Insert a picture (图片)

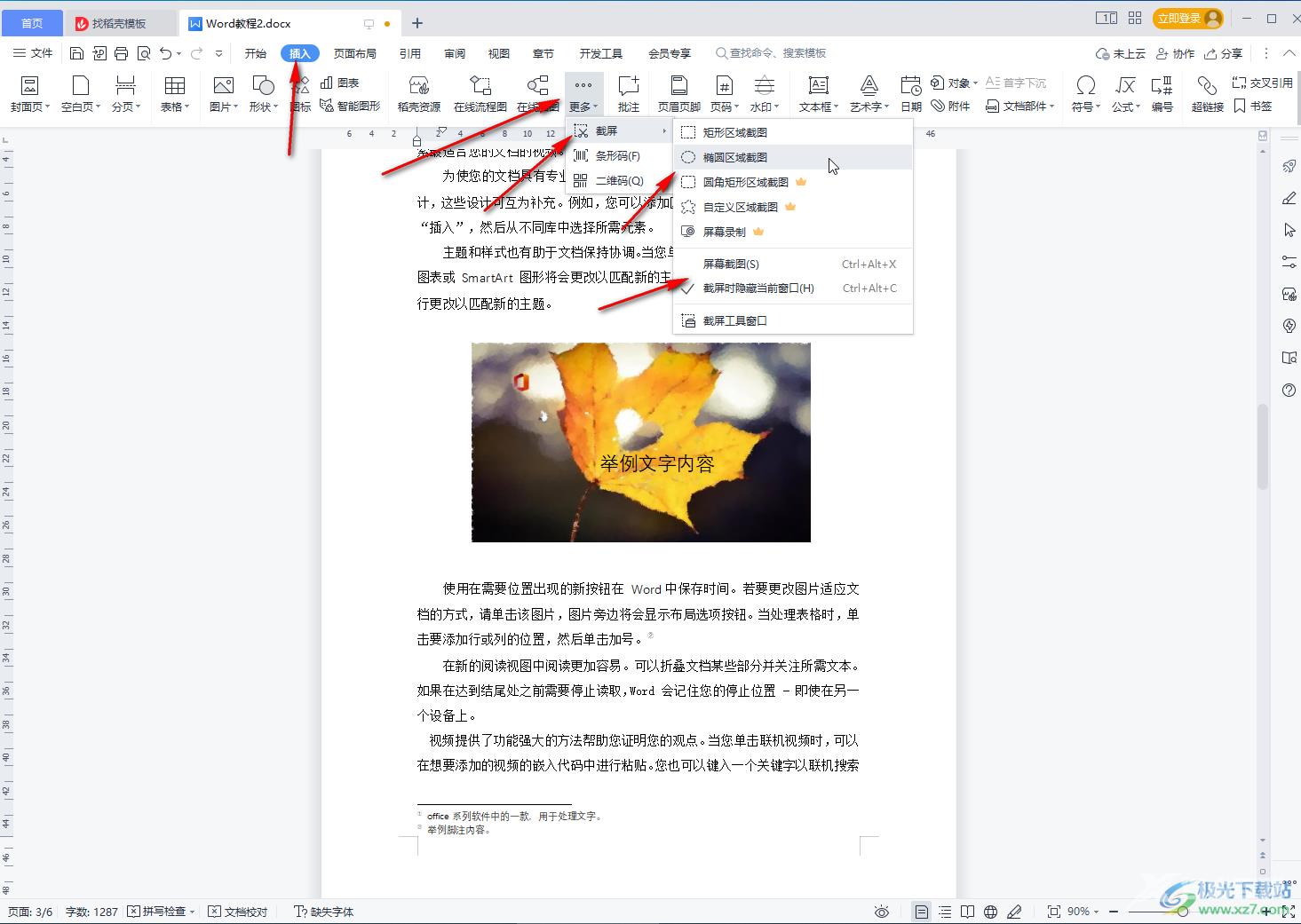pyautogui.click(x=224, y=94)
